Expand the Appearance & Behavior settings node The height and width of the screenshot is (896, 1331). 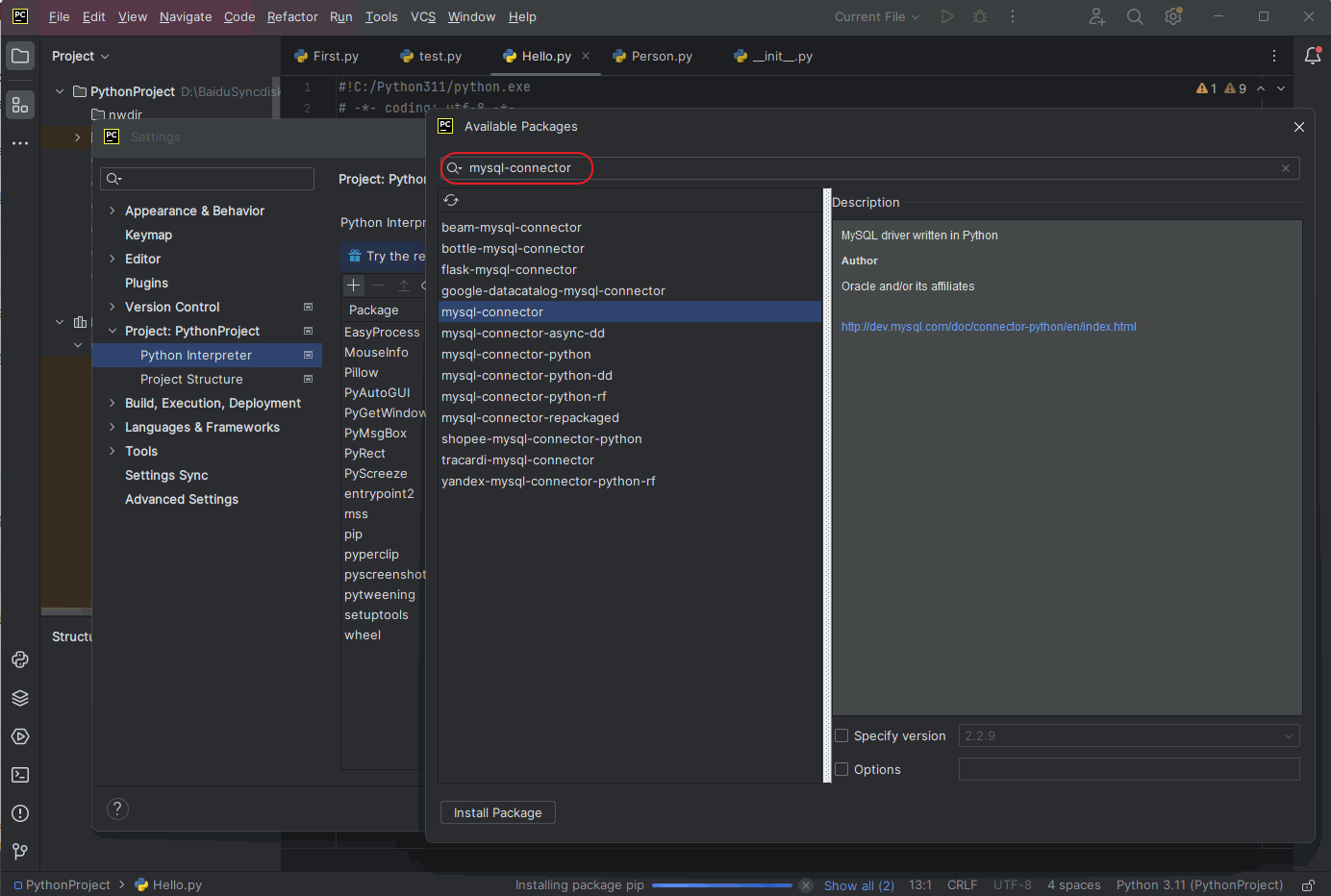click(x=113, y=211)
